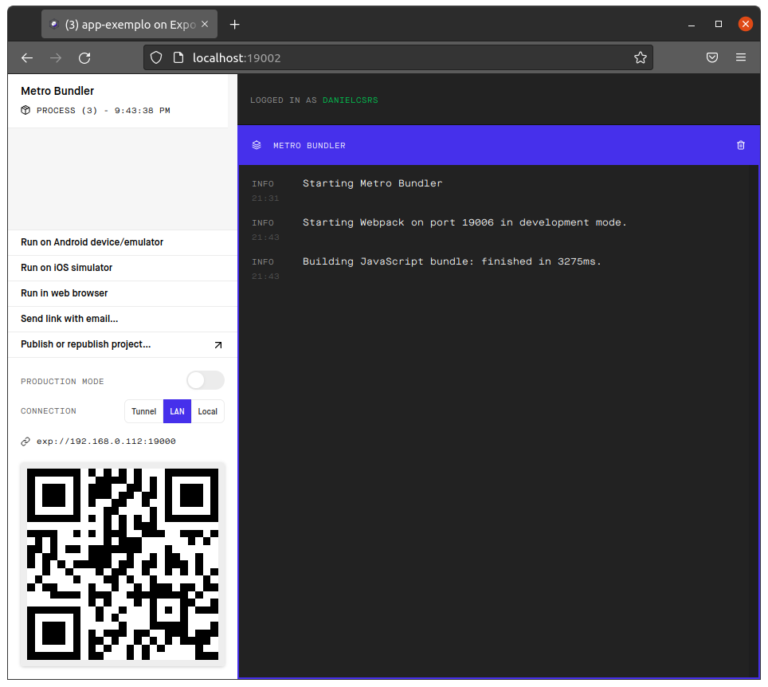
Task: Select Local connection type
Action: pos(208,411)
